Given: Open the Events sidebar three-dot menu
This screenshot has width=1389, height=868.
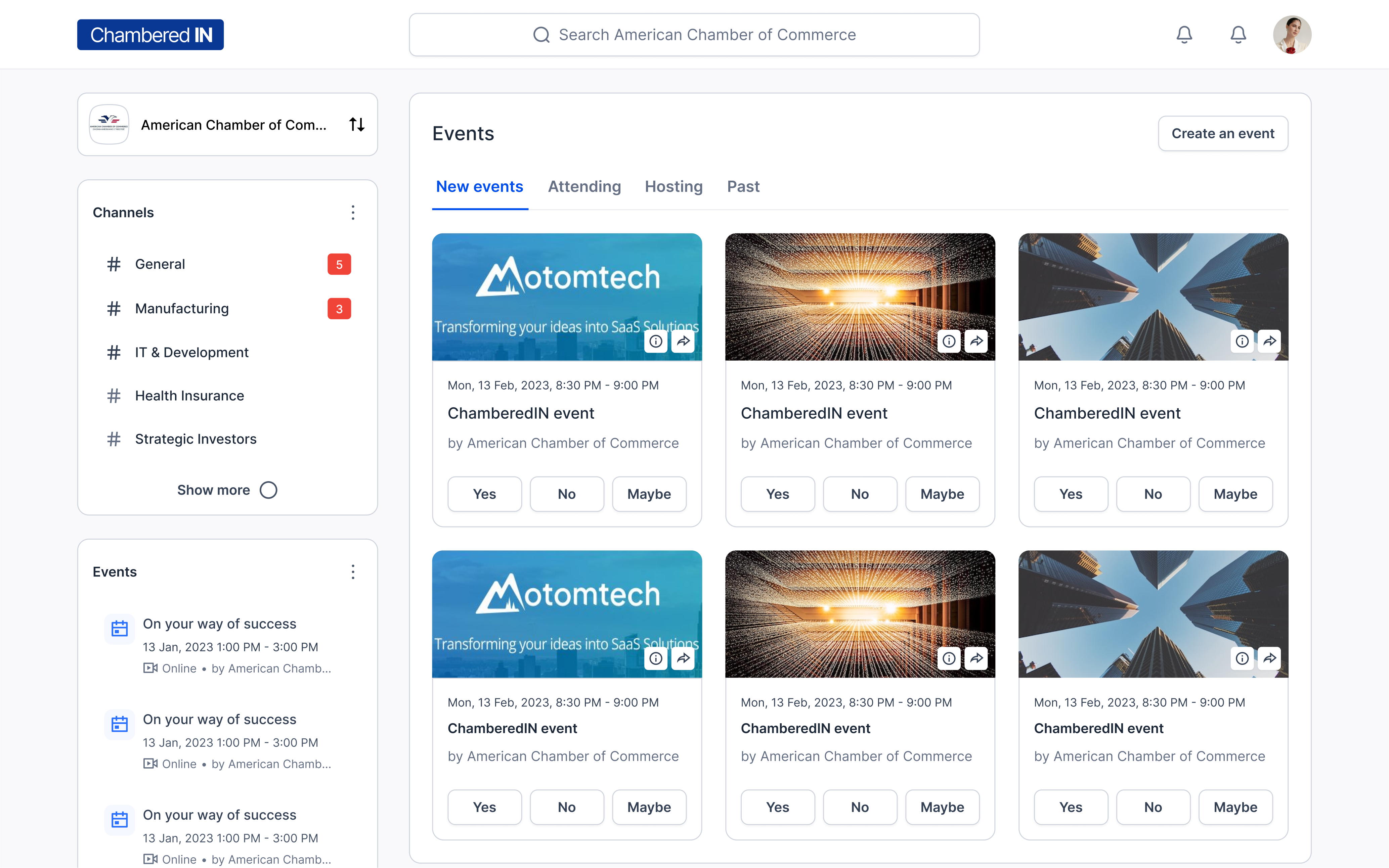Looking at the screenshot, I should pyautogui.click(x=353, y=572).
